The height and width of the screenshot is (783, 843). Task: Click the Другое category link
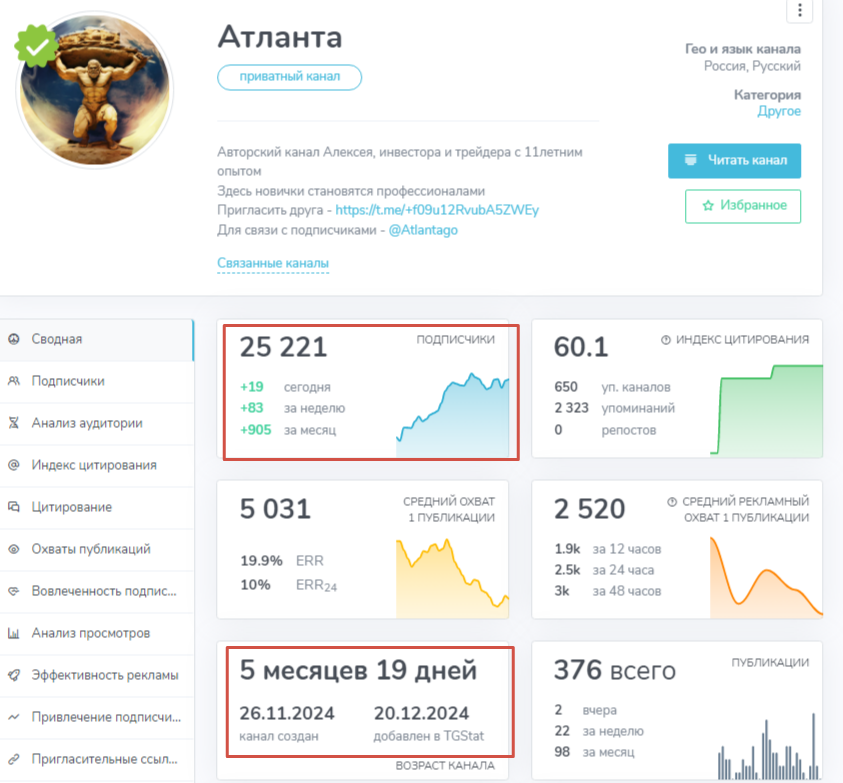[779, 111]
